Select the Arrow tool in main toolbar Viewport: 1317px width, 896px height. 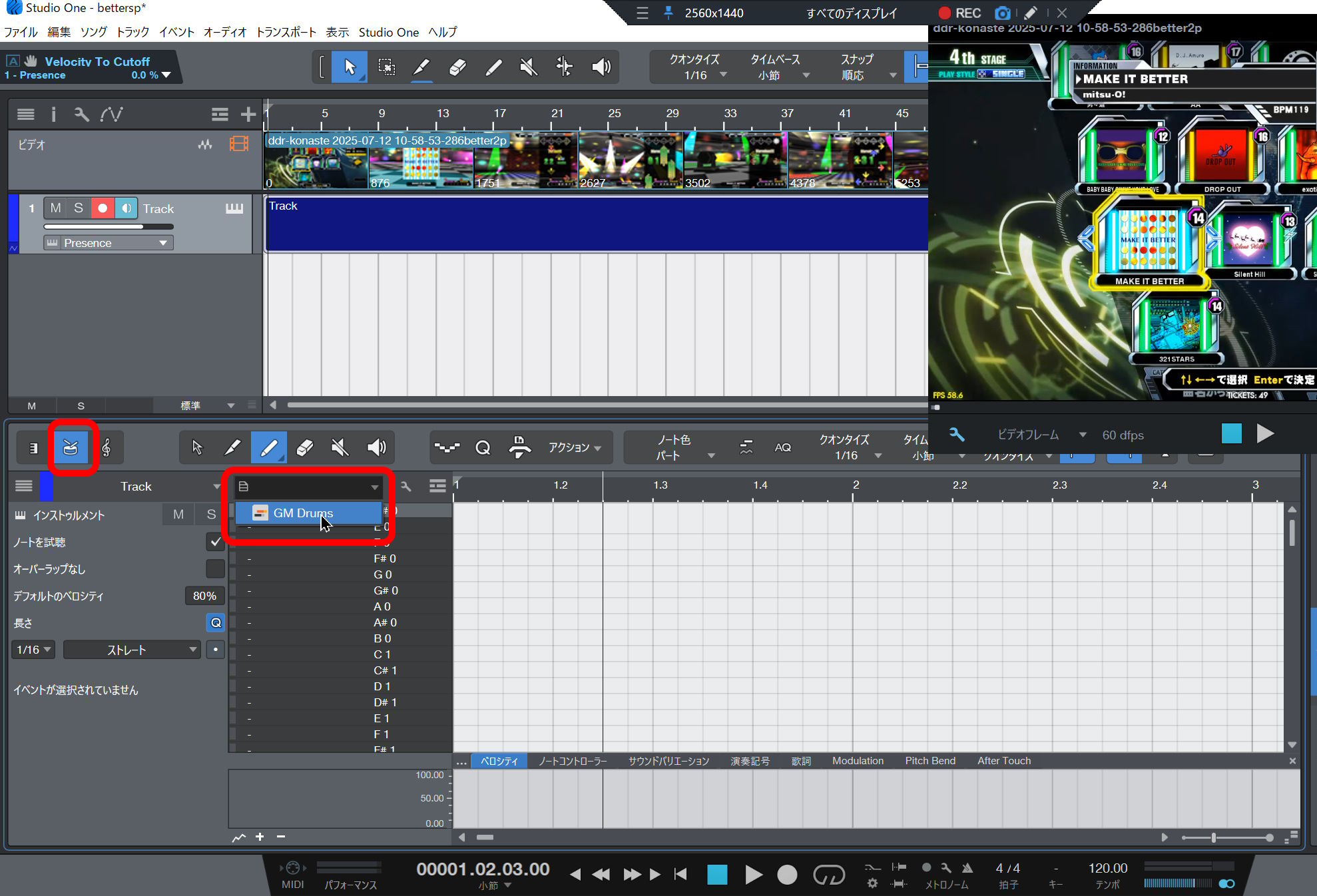click(350, 67)
